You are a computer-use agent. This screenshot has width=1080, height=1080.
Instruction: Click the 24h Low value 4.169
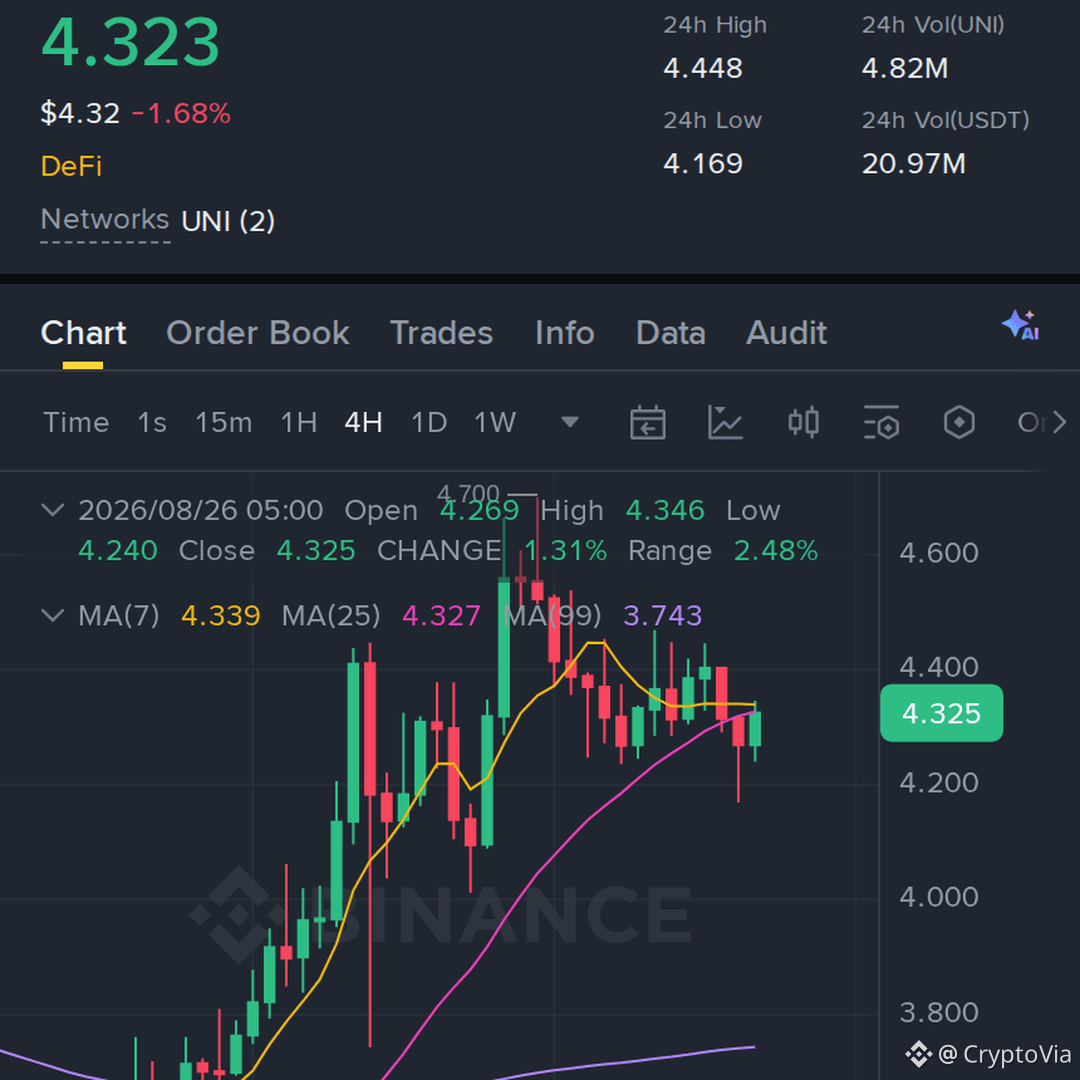coord(703,163)
